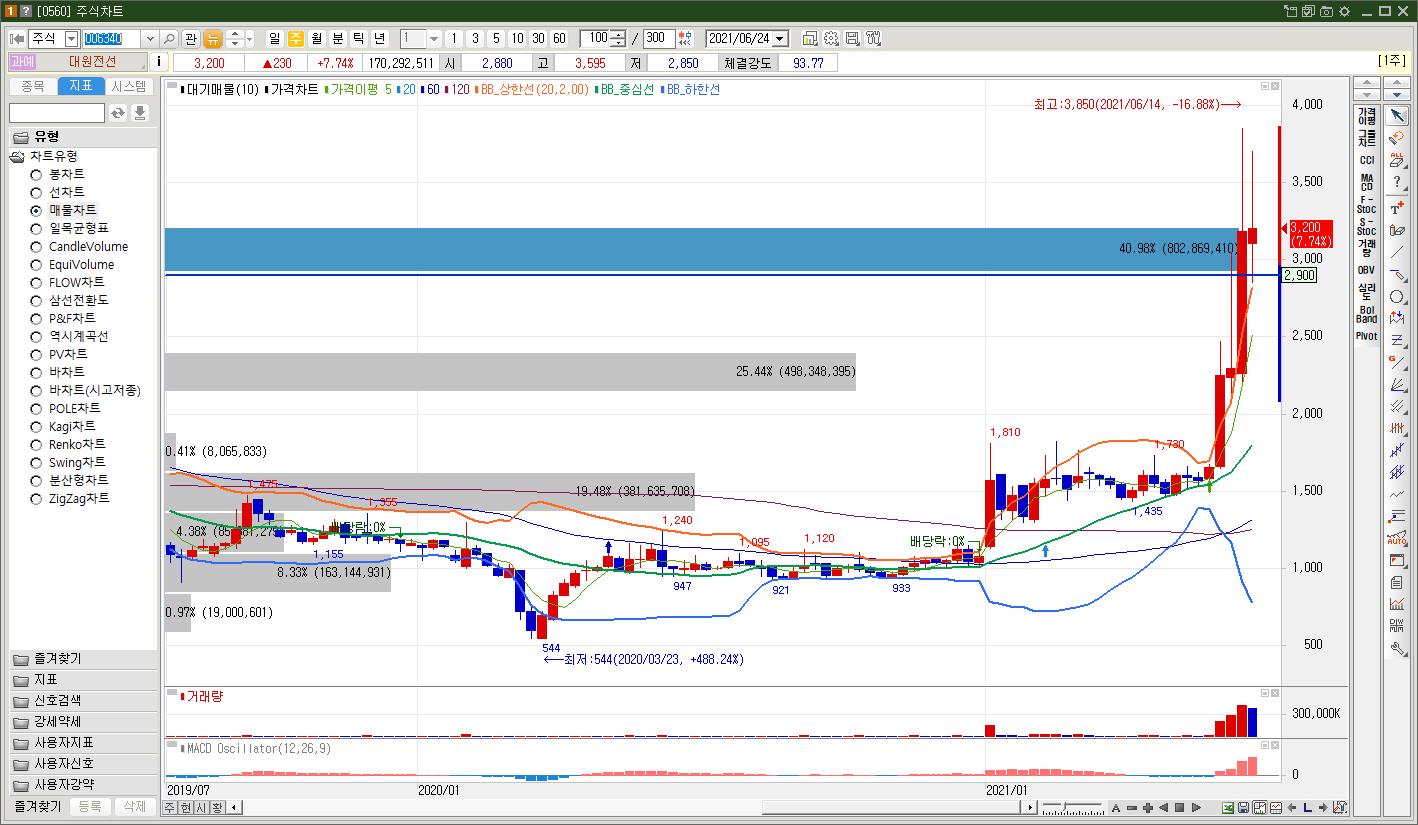Open the wrench settings tool in right toolbar
1418x825 pixels.
[x=1397, y=648]
